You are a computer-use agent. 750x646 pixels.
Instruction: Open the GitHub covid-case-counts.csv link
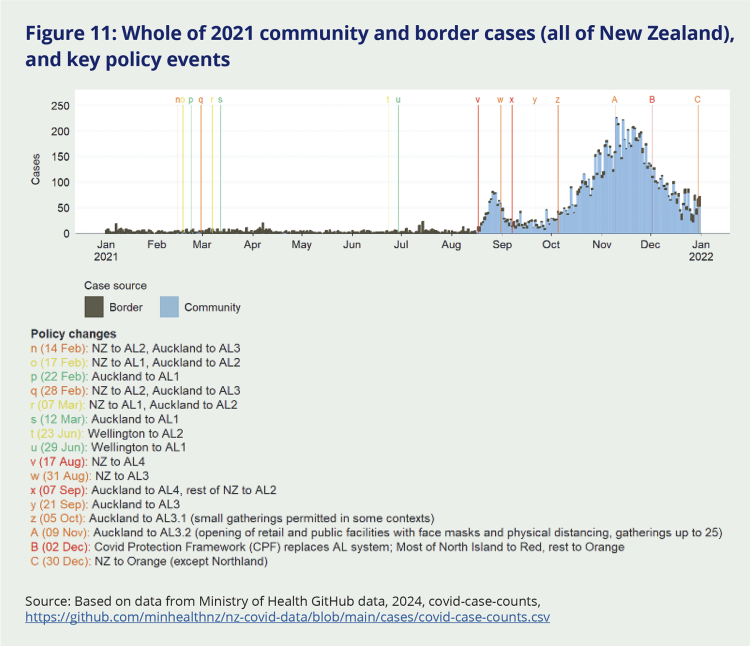tap(287, 617)
